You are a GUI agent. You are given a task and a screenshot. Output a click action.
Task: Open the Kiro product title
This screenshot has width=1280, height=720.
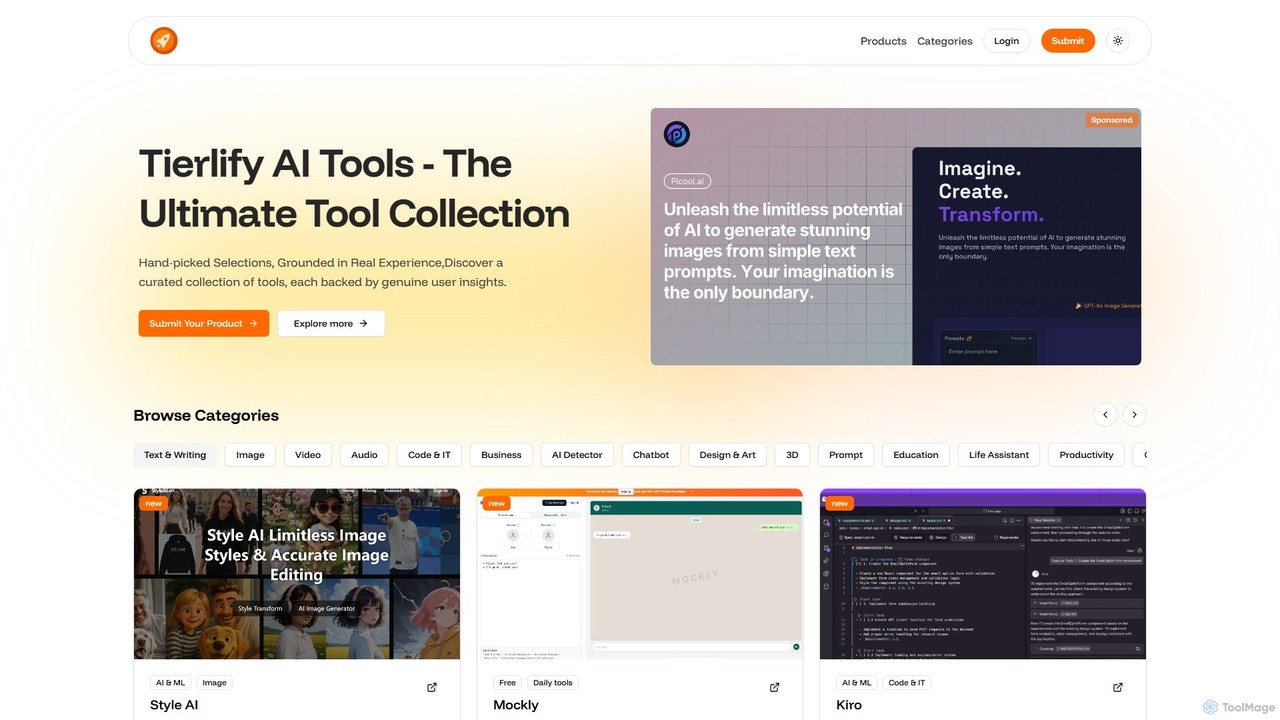pos(849,705)
